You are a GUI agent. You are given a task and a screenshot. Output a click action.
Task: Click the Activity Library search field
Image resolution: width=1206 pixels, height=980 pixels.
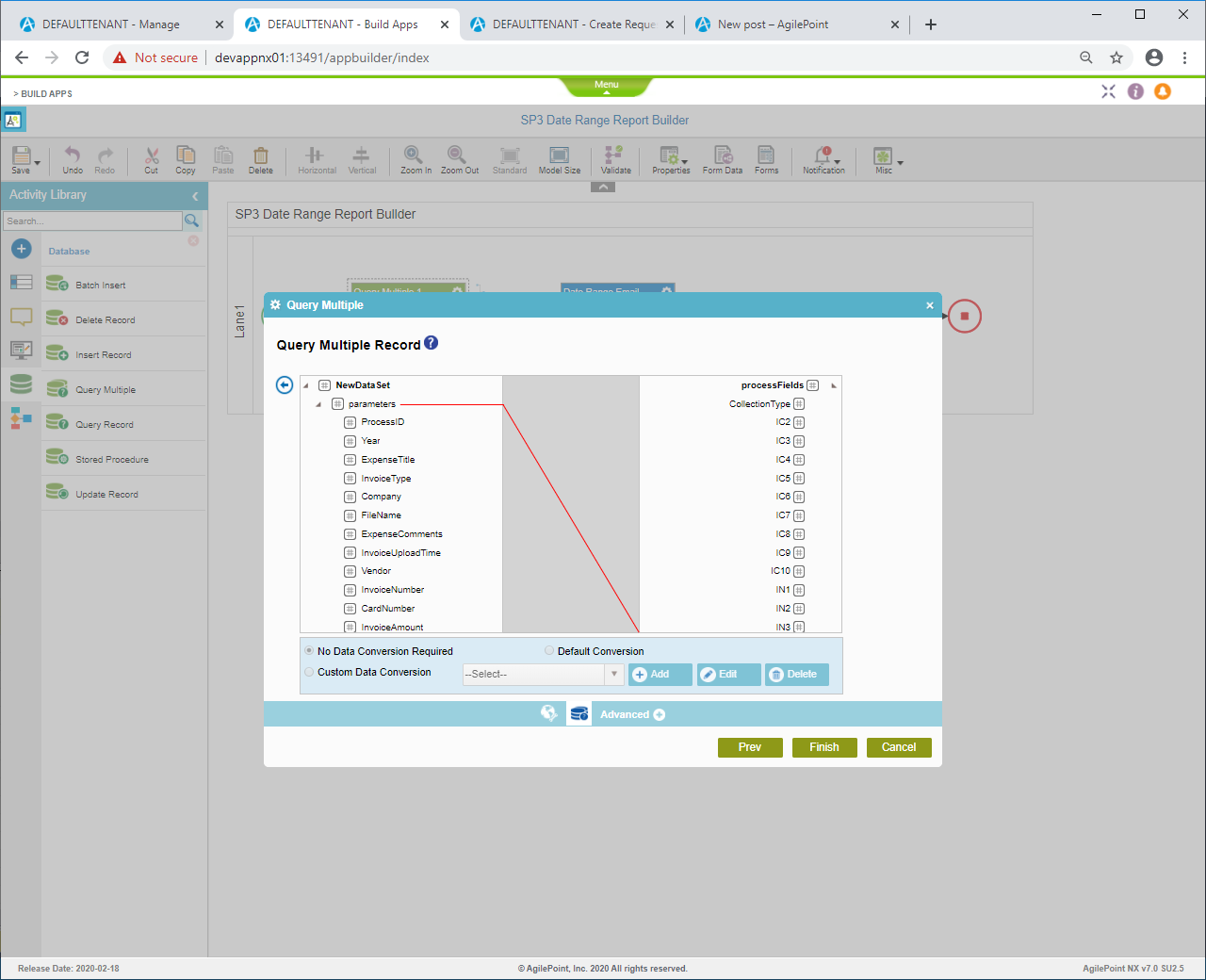(92, 221)
